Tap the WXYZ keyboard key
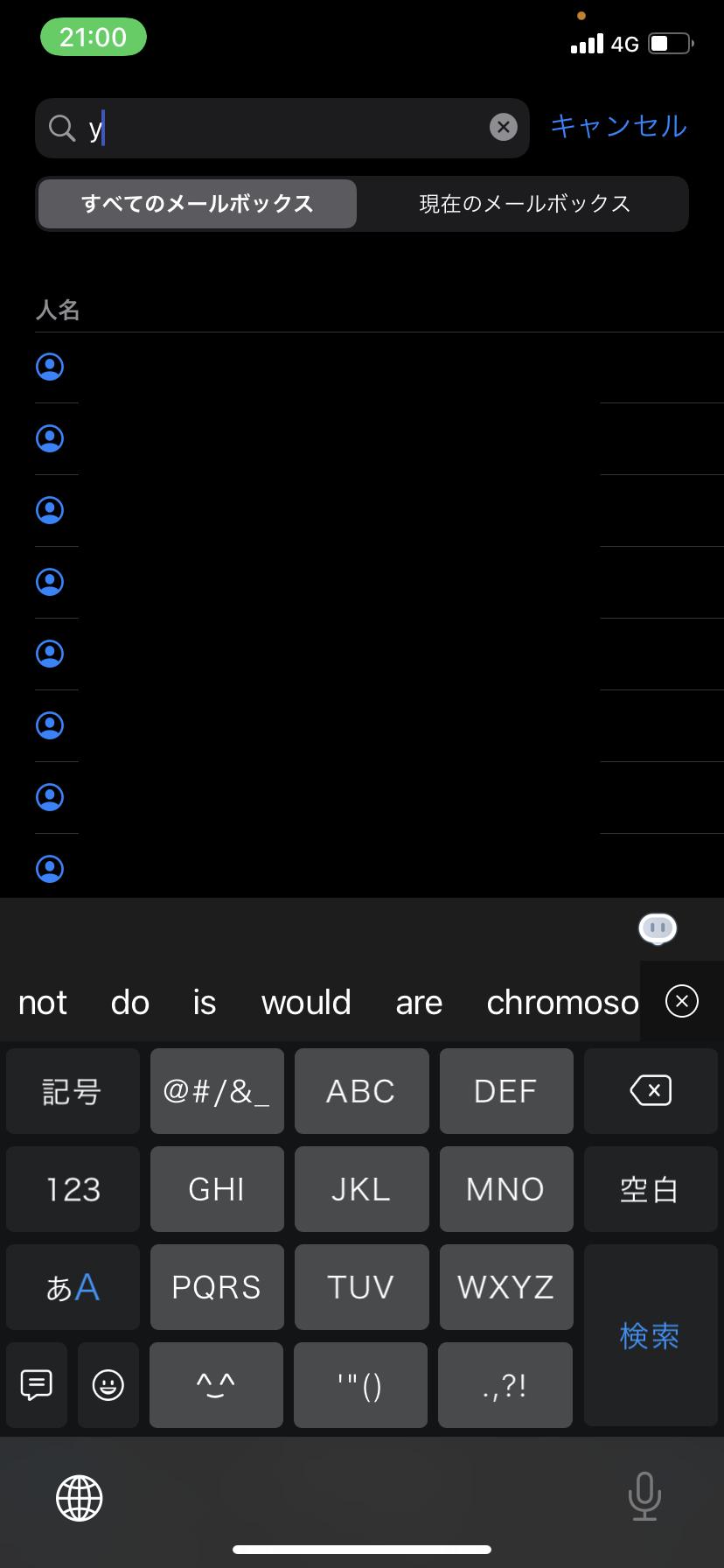 click(505, 1287)
